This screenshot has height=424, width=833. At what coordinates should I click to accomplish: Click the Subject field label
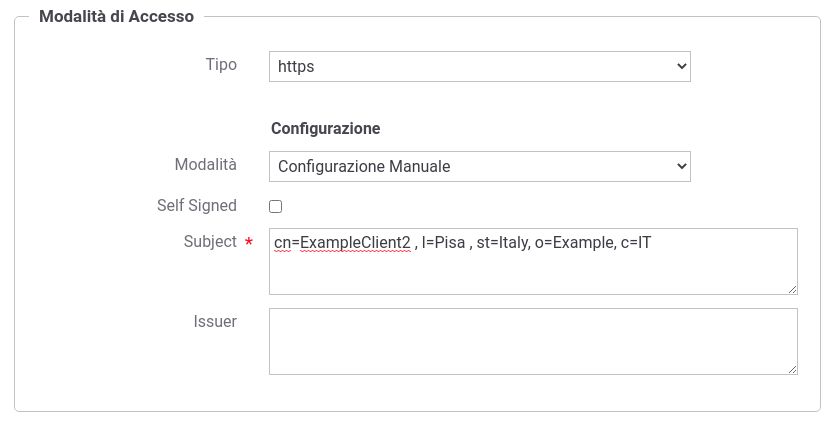coord(210,241)
